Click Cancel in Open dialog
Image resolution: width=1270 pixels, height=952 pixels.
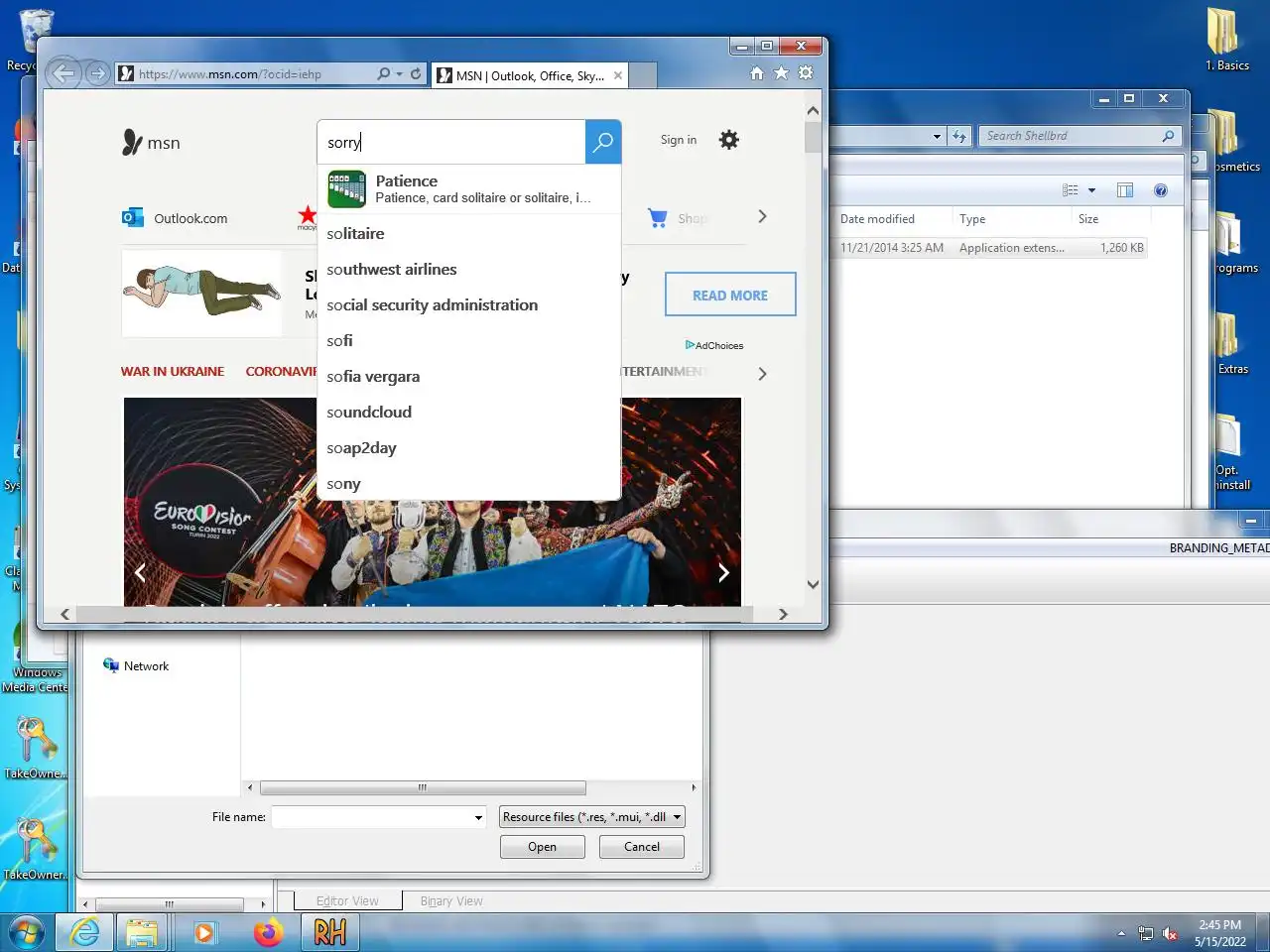[641, 847]
